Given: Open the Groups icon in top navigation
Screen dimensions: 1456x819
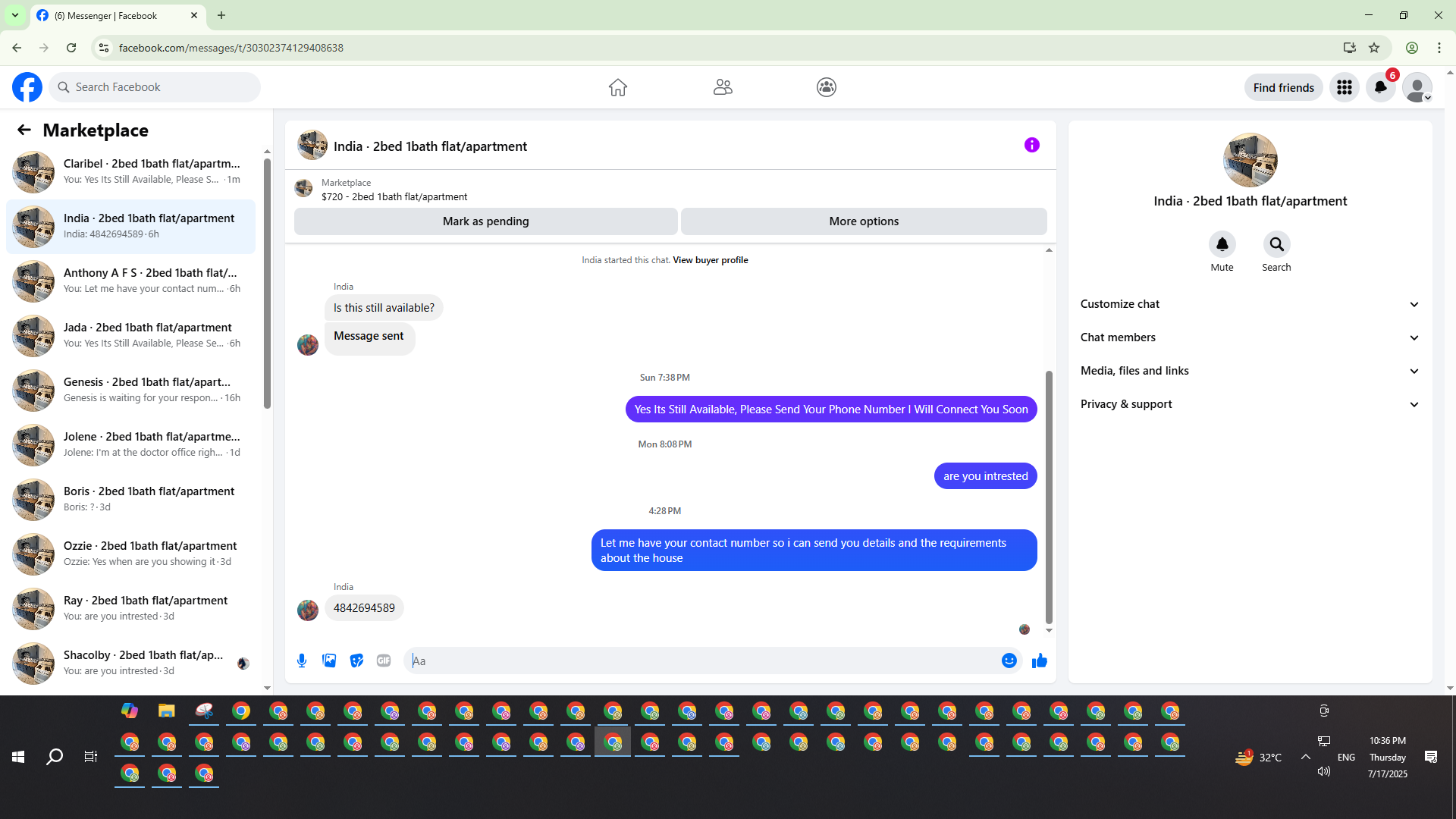Looking at the screenshot, I should 827,87.
